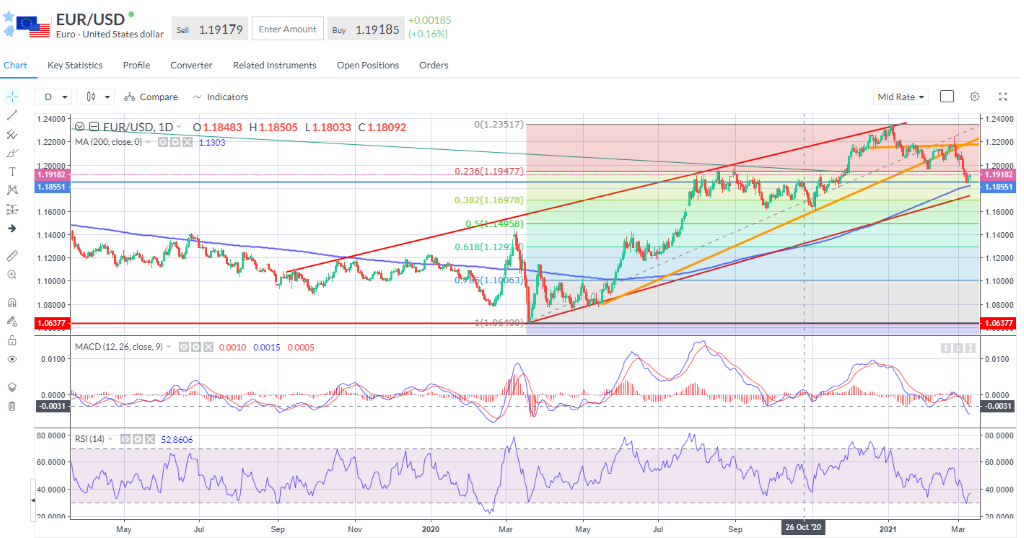The image size is (1024, 538).
Task: Enter fullscreen chart mode
Action: click(x=1002, y=97)
